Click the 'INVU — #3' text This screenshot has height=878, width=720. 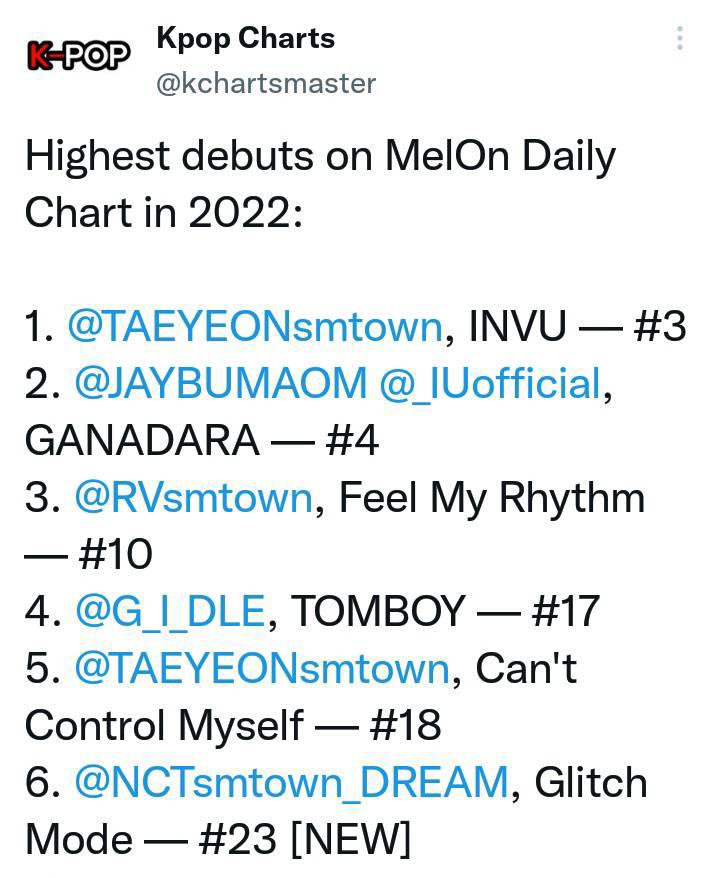click(577, 326)
